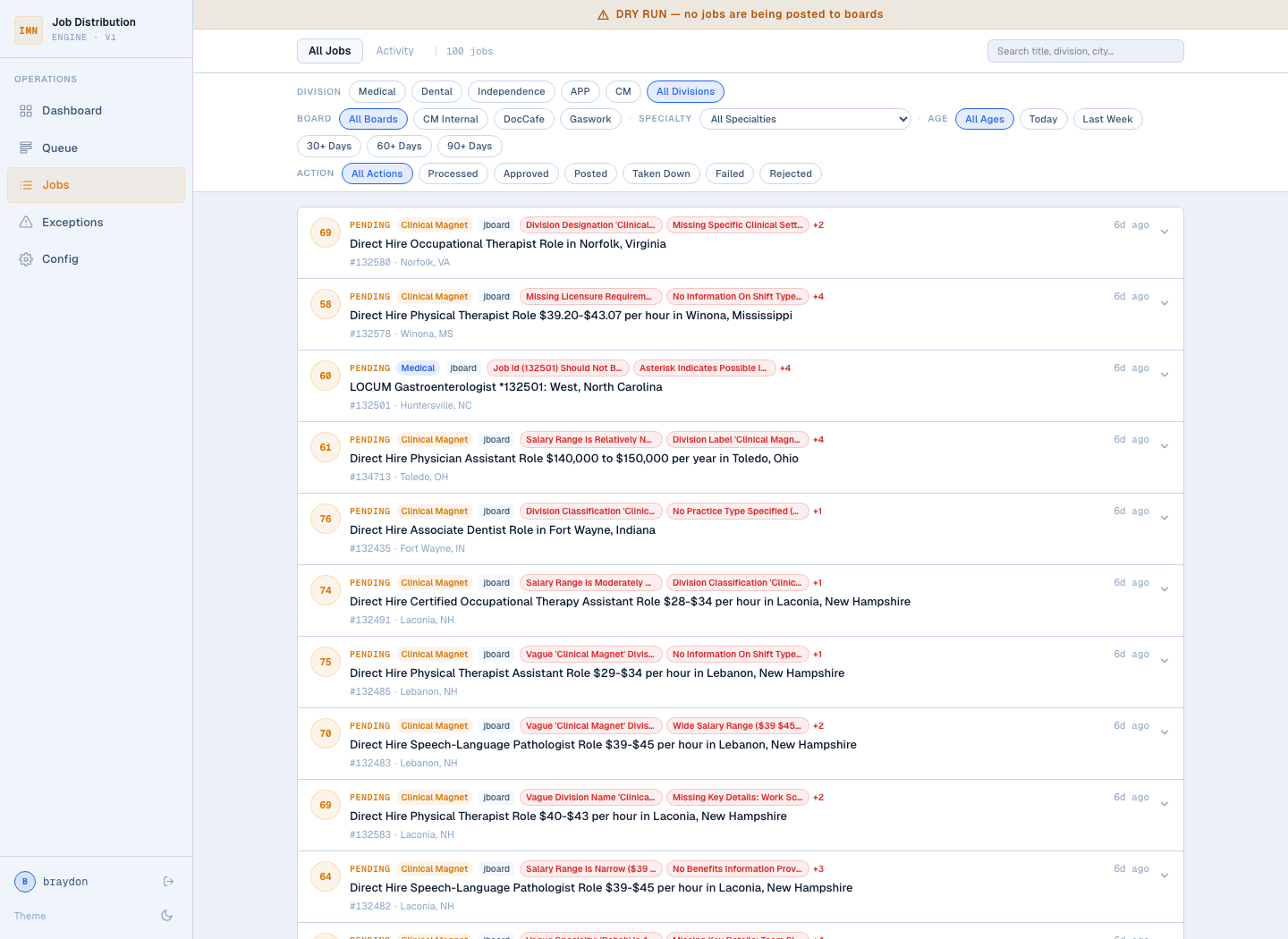Click the Dashboard grid icon in sidebar
This screenshot has height=939, width=1288.
coord(26,111)
